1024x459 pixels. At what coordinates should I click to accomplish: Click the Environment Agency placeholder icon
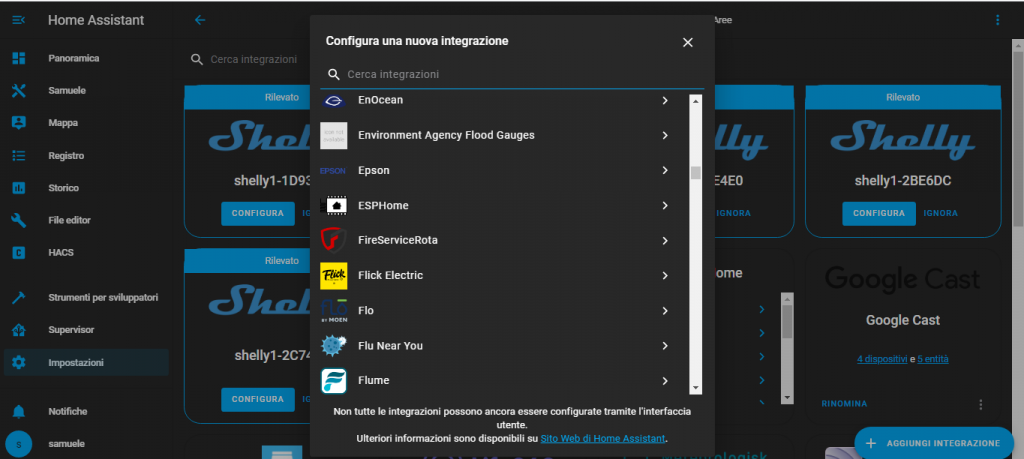pos(334,135)
